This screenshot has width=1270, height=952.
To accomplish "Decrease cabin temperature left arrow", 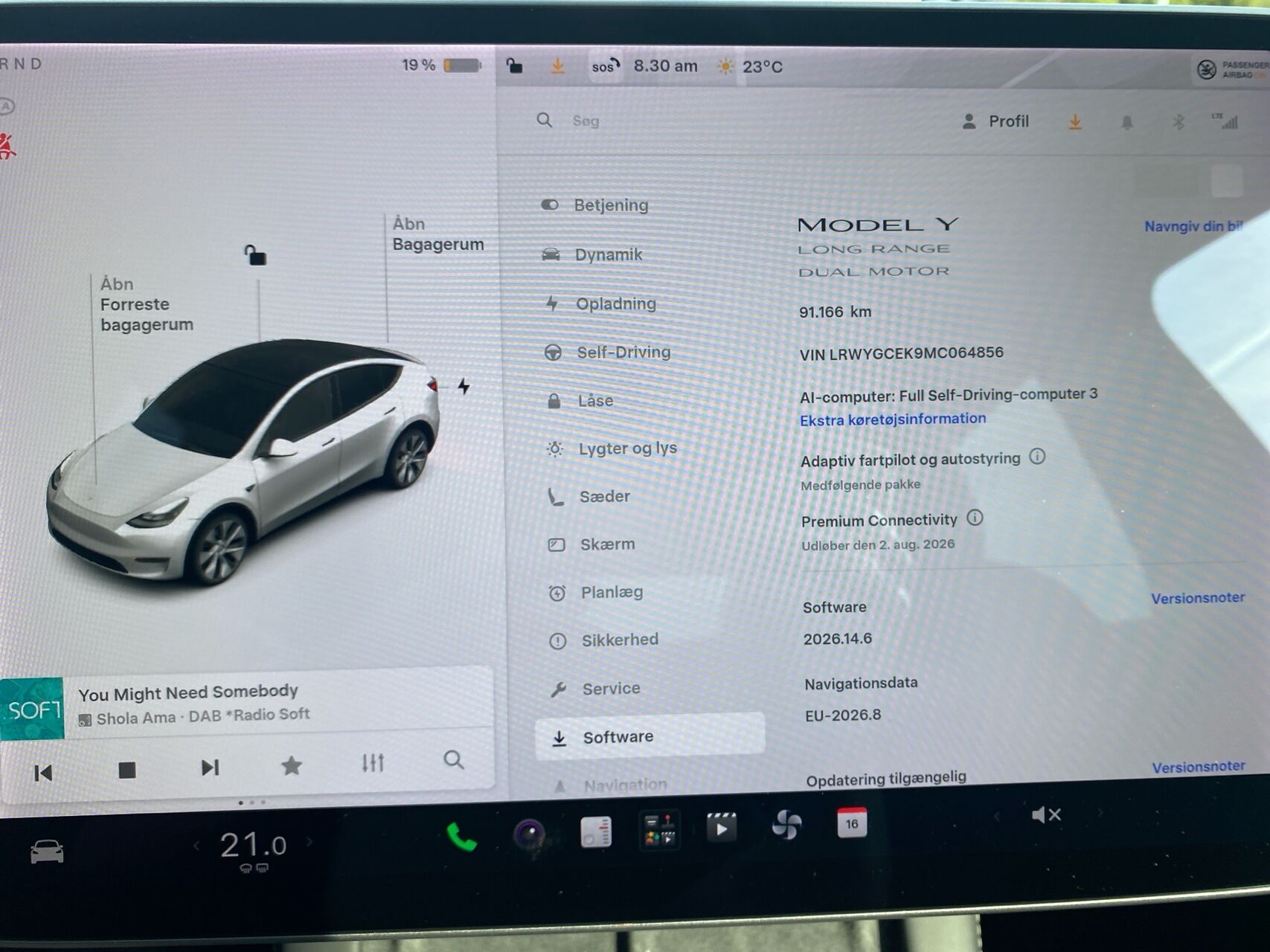I will click(196, 846).
